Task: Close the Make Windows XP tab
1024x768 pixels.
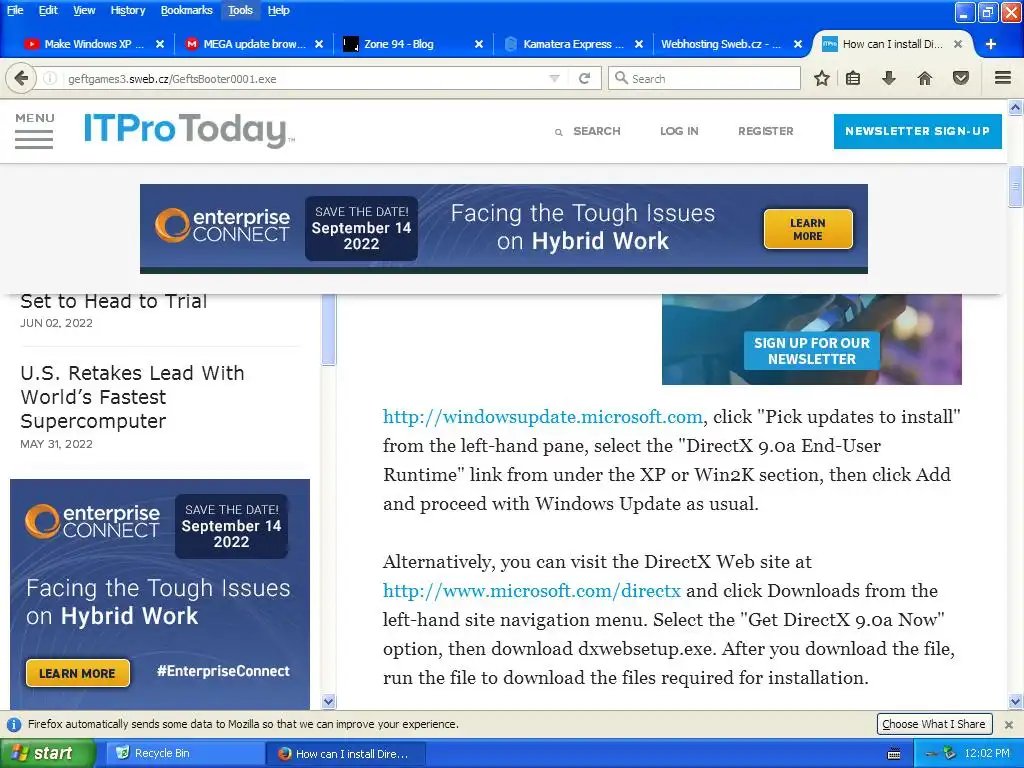Action: pos(159,44)
